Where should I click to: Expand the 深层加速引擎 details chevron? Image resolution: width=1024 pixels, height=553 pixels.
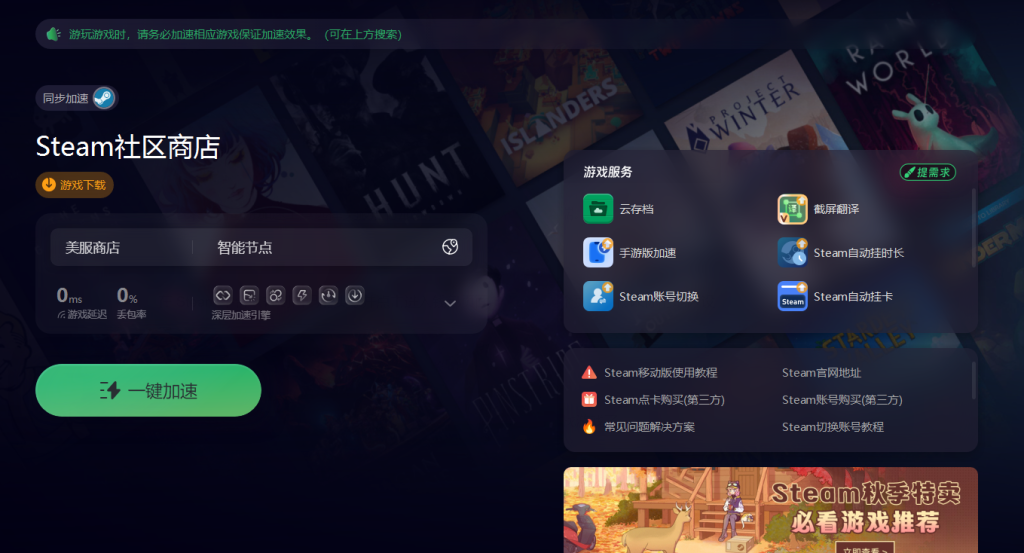(x=450, y=303)
